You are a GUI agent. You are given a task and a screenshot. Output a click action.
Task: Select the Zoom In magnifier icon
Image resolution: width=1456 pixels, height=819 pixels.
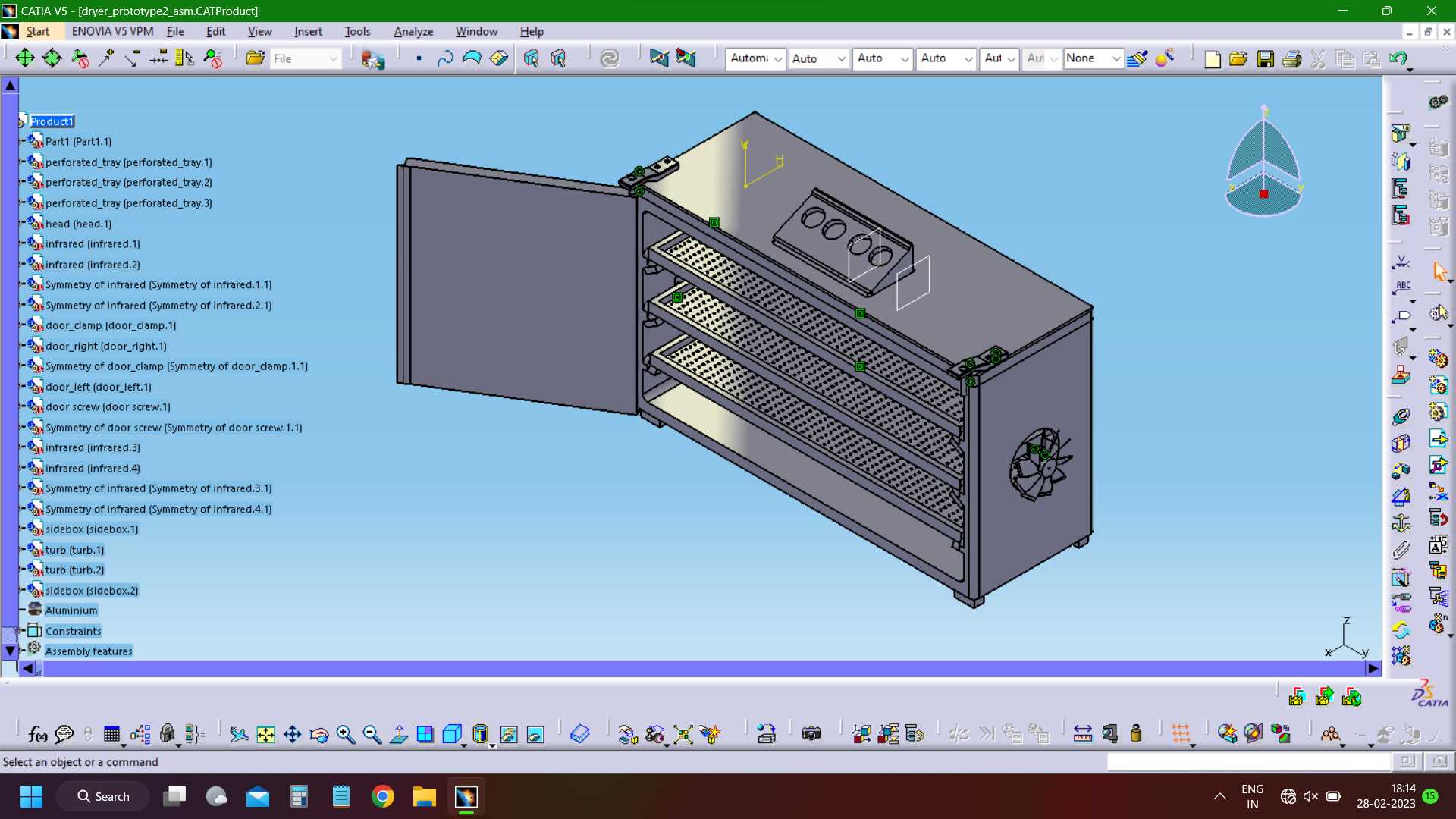[x=346, y=734]
